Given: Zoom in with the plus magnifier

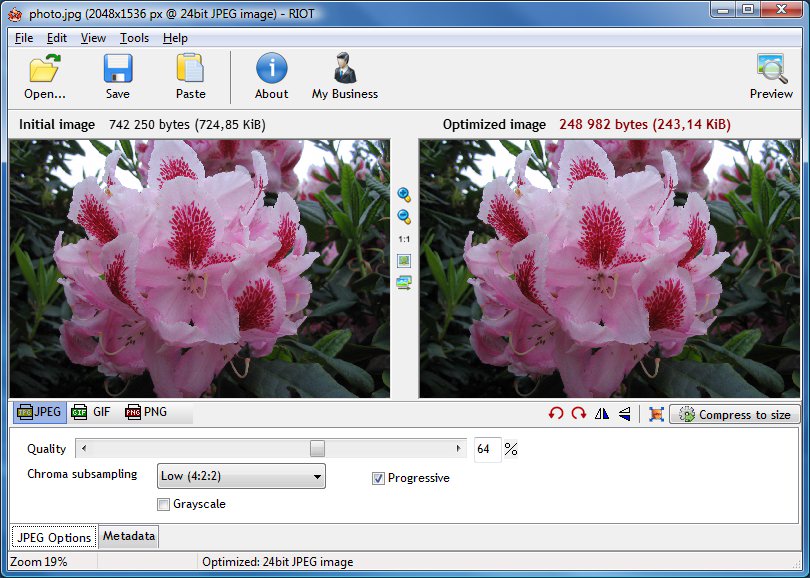Looking at the screenshot, I should tap(404, 195).
